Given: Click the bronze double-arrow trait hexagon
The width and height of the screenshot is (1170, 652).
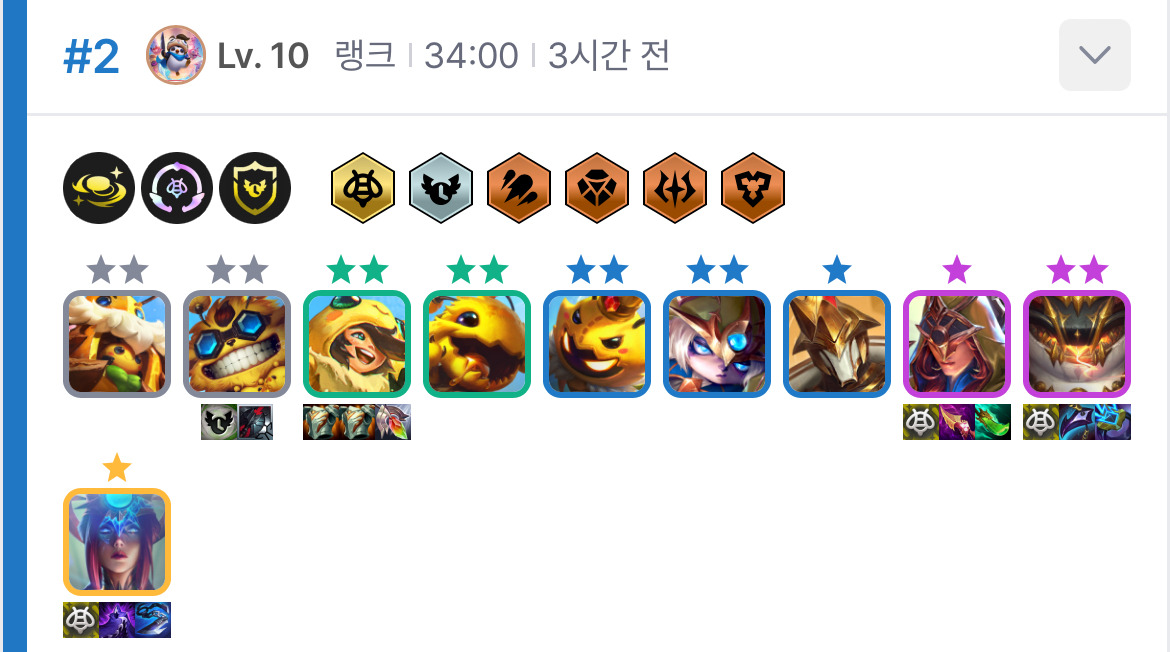Looking at the screenshot, I should pos(675,188).
